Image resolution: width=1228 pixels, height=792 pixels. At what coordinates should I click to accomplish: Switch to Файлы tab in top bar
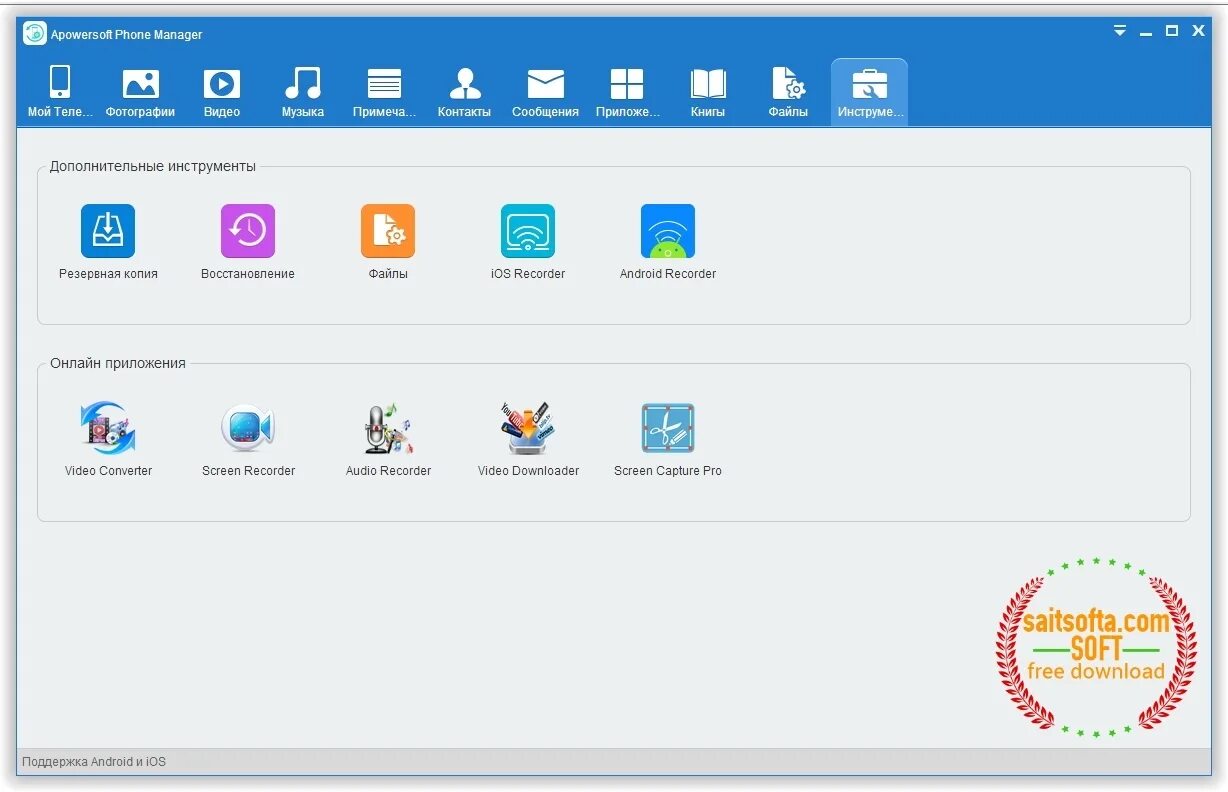[788, 92]
